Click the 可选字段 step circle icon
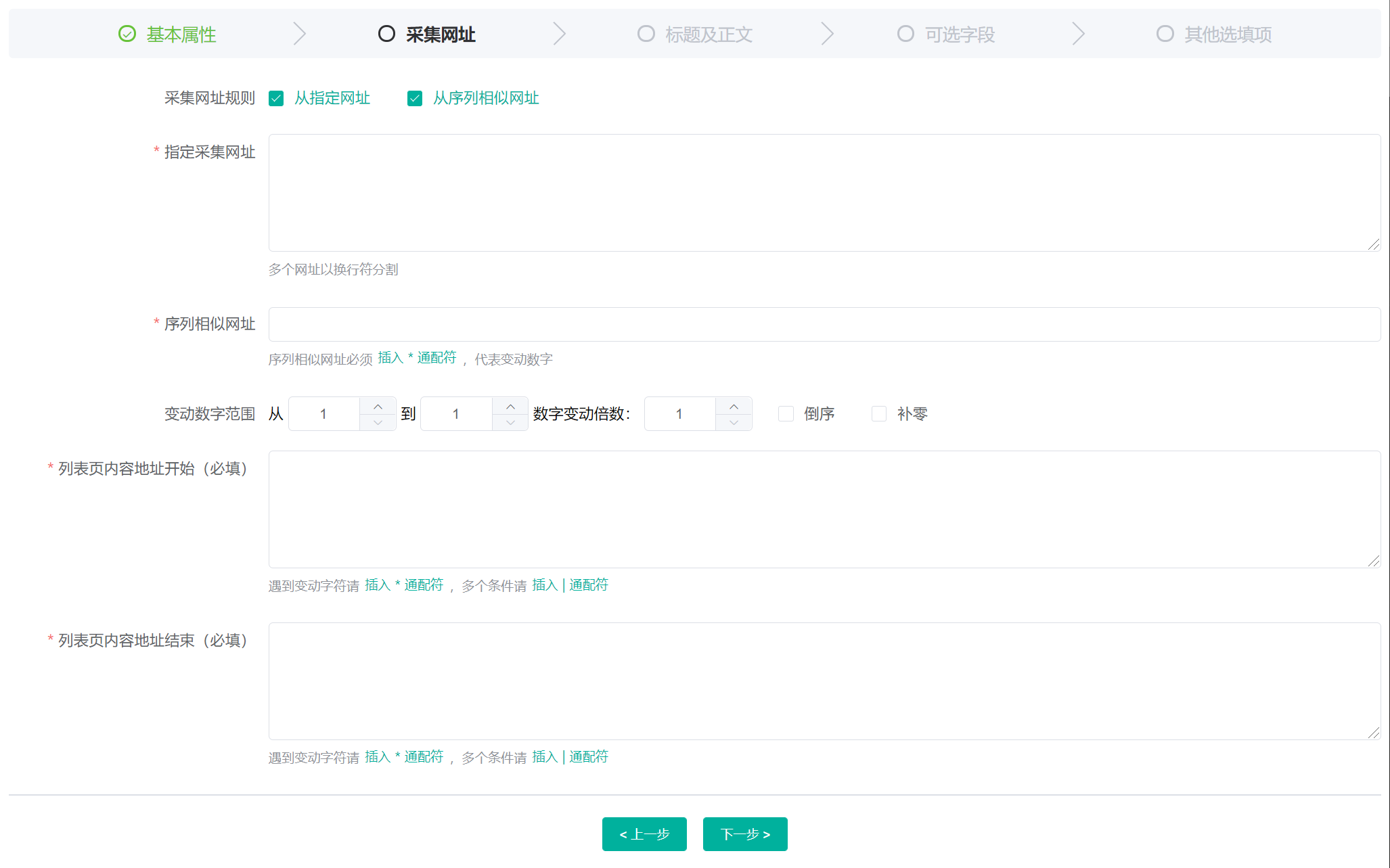Screen dimensions: 1390x868 click(905, 34)
